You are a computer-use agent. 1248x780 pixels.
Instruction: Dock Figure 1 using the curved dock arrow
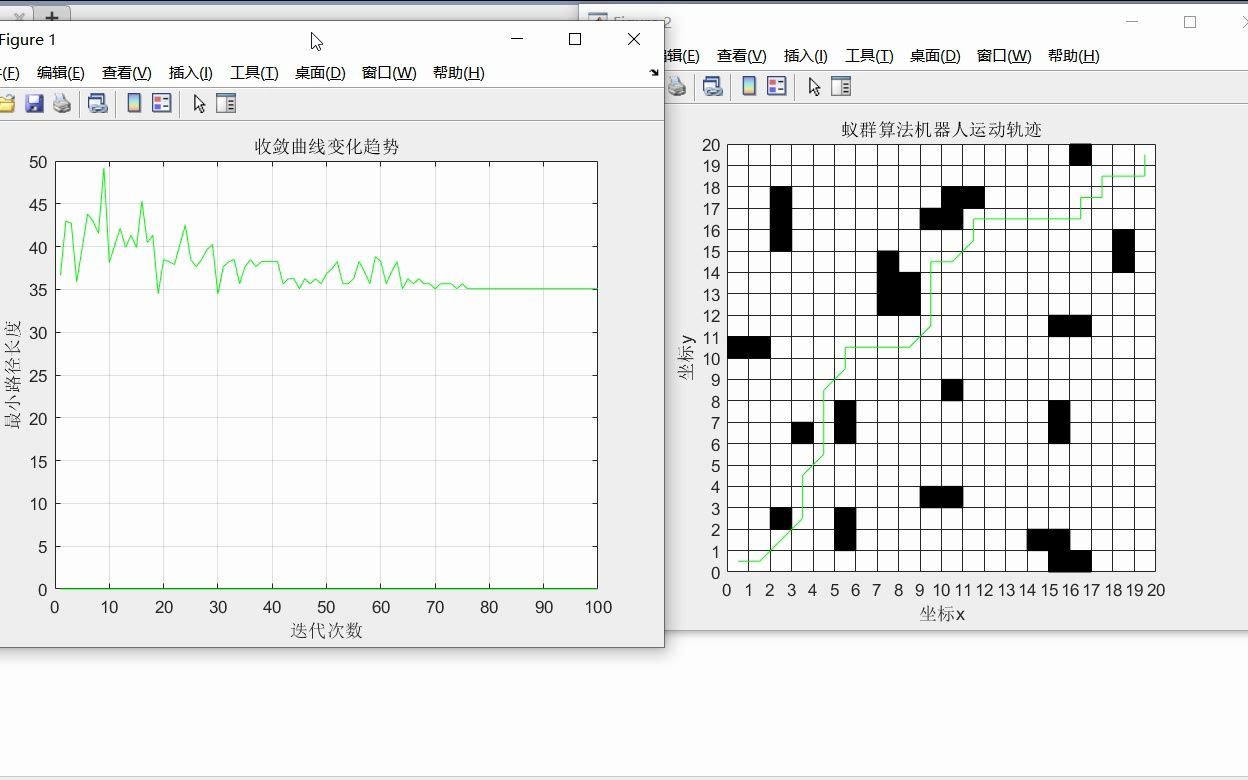click(652, 72)
